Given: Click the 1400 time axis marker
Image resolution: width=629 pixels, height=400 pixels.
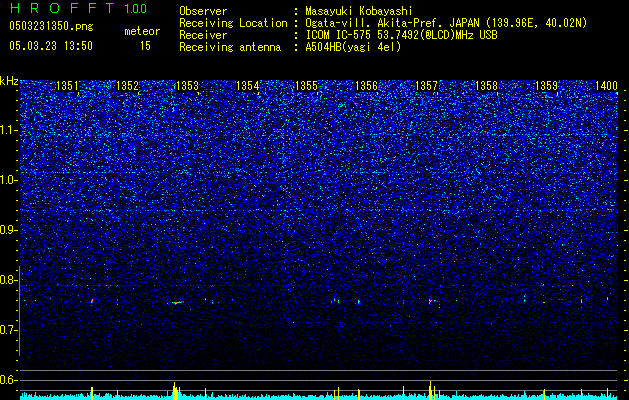Looking at the screenshot, I should click(606, 85).
